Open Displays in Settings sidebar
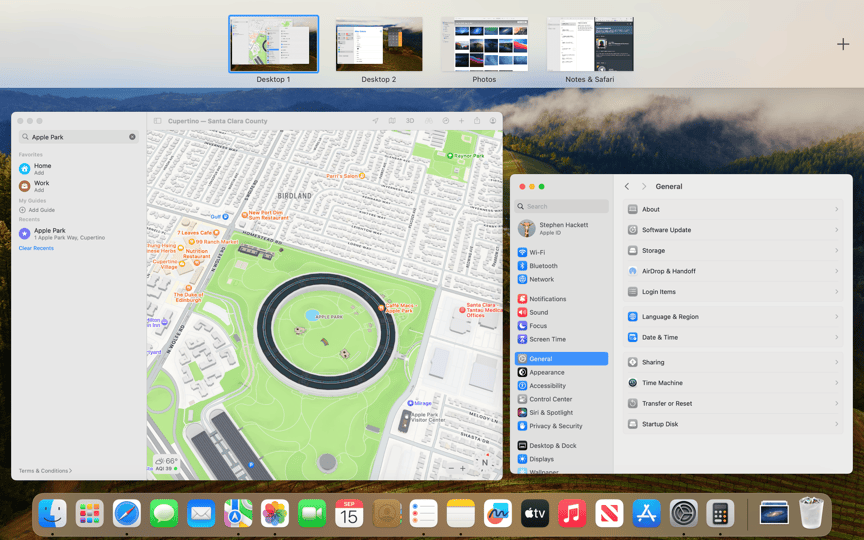This screenshot has height=540, width=864. click(x=561, y=459)
